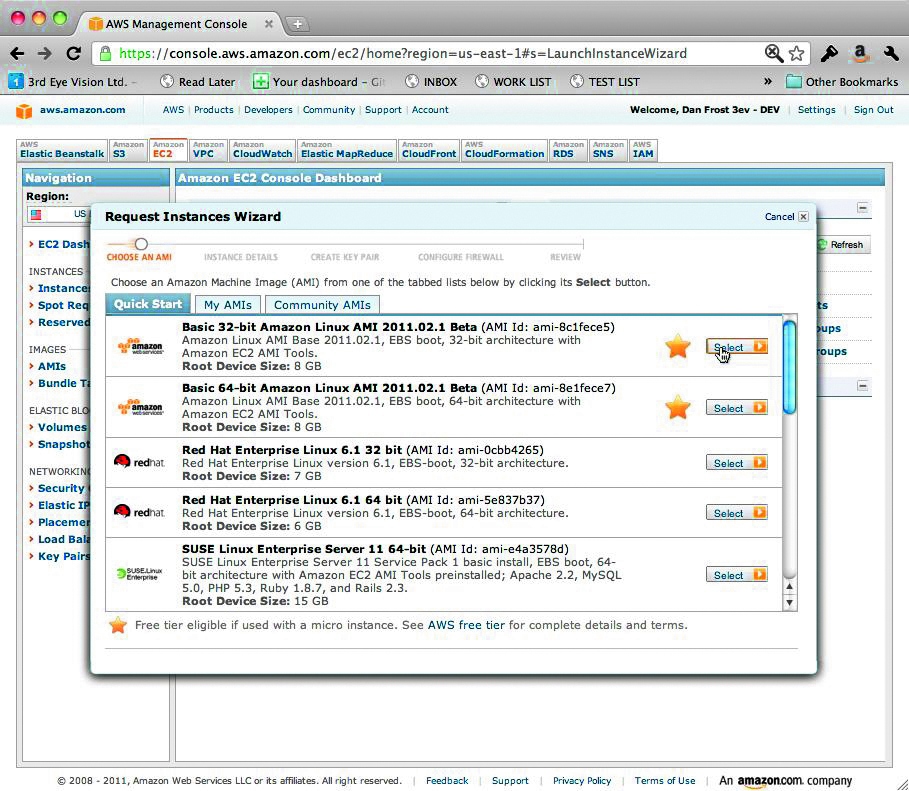Switch to the SNS service tab
This screenshot has width=909, height=791.
tap(608, 150)
